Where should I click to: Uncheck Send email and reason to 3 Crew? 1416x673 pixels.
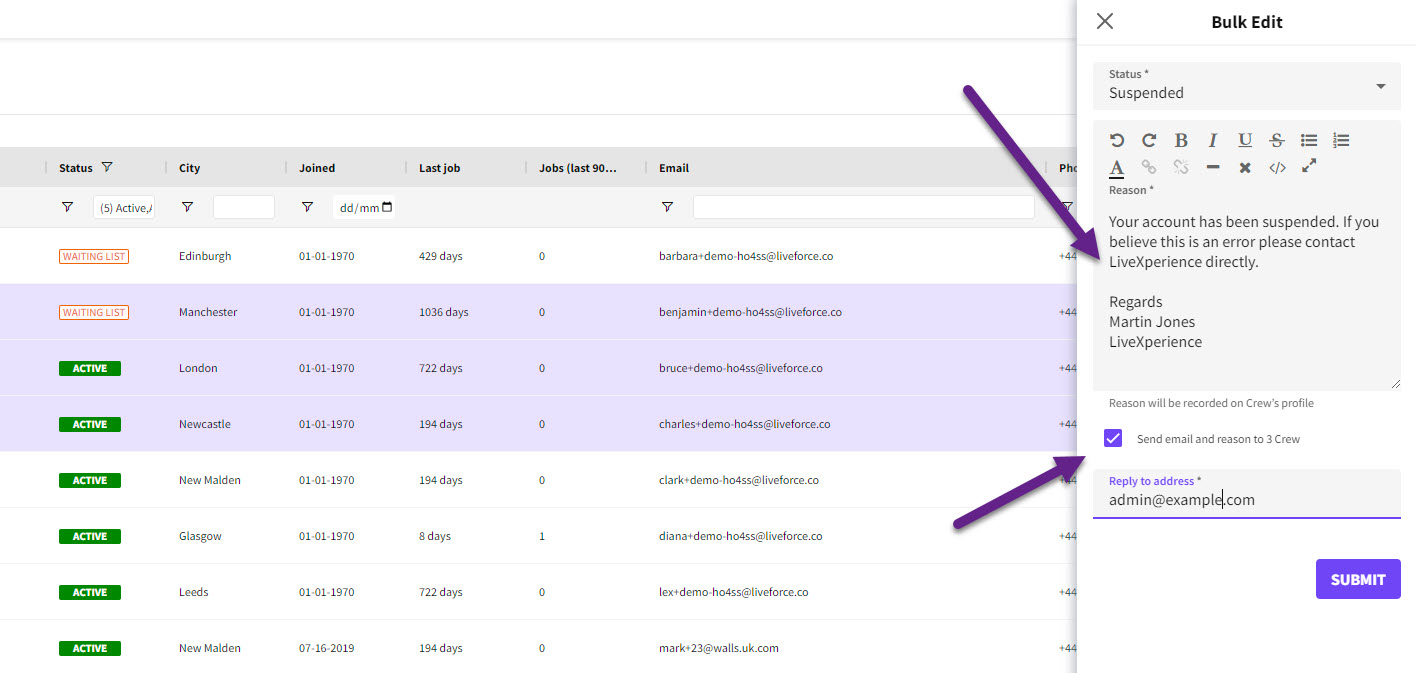point(1113,438)
